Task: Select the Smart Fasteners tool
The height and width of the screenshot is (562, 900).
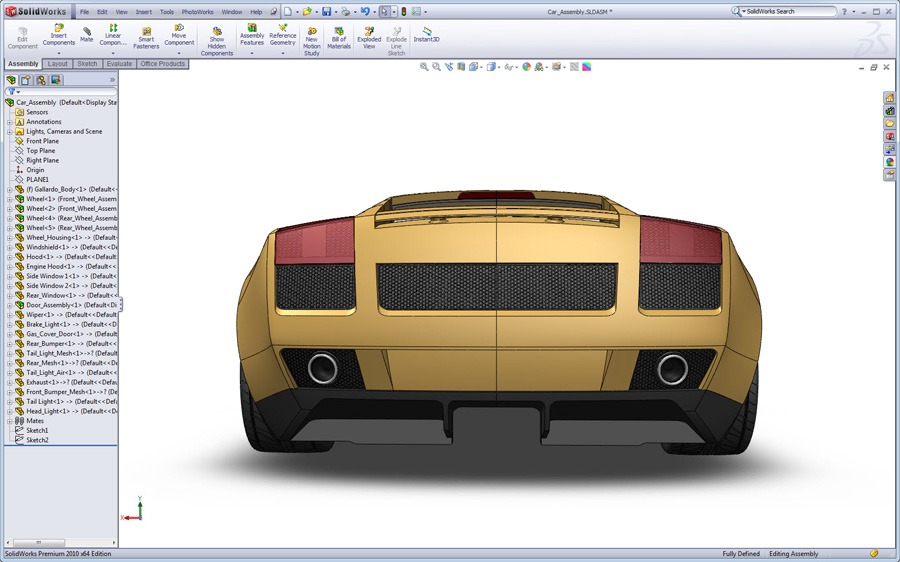Action: pyautogui.click(x=146, y=36)
